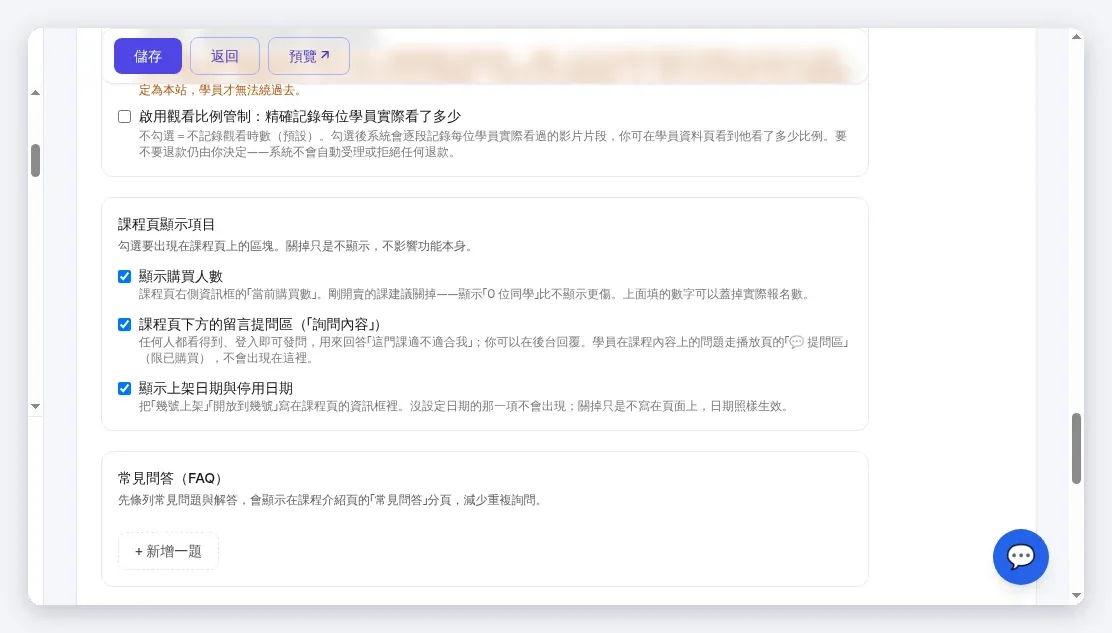Viewport: 1112px width, 633px height.
Task: Click the 儲存 save button
Action: 148,56
